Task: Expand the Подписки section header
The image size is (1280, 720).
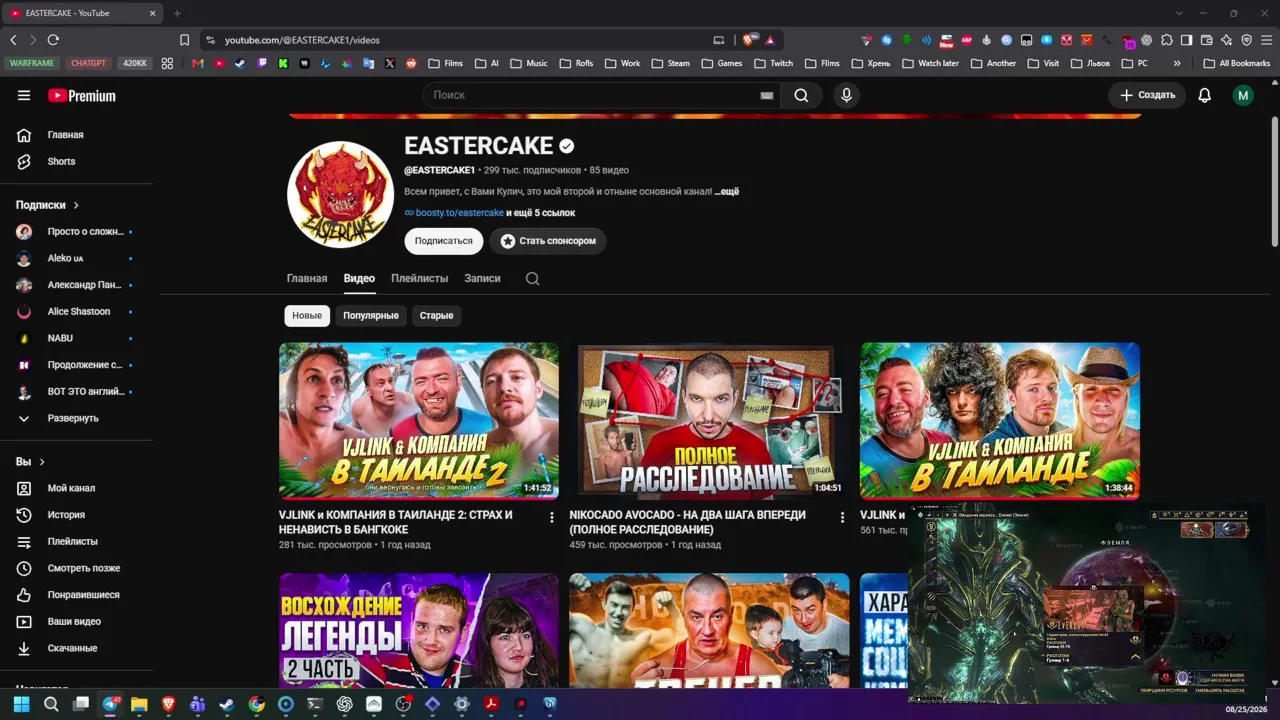Action: click(x=47, y=205)
